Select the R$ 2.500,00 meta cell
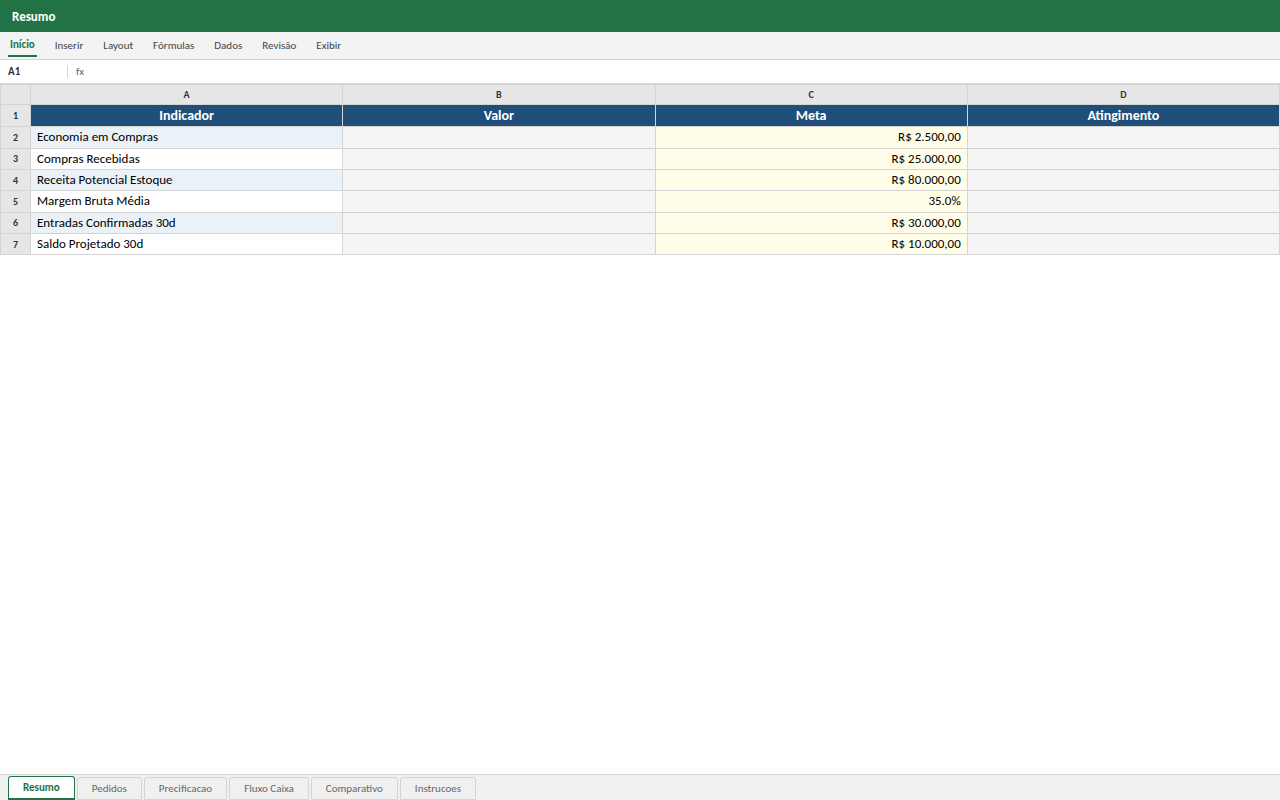Viewport: 1280px width, 800px height. [x=811, y=137]
